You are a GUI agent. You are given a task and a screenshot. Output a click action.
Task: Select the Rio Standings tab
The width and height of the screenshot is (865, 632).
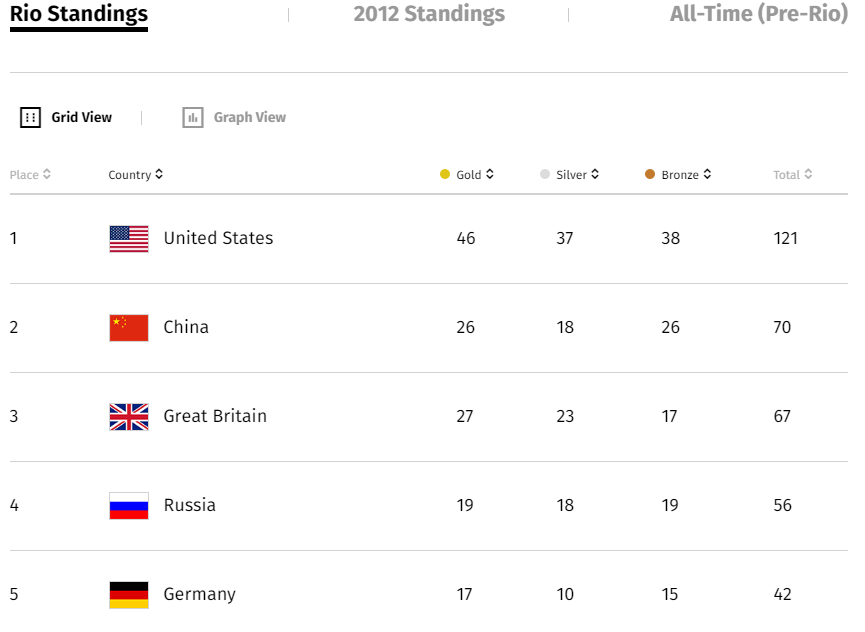79,15
